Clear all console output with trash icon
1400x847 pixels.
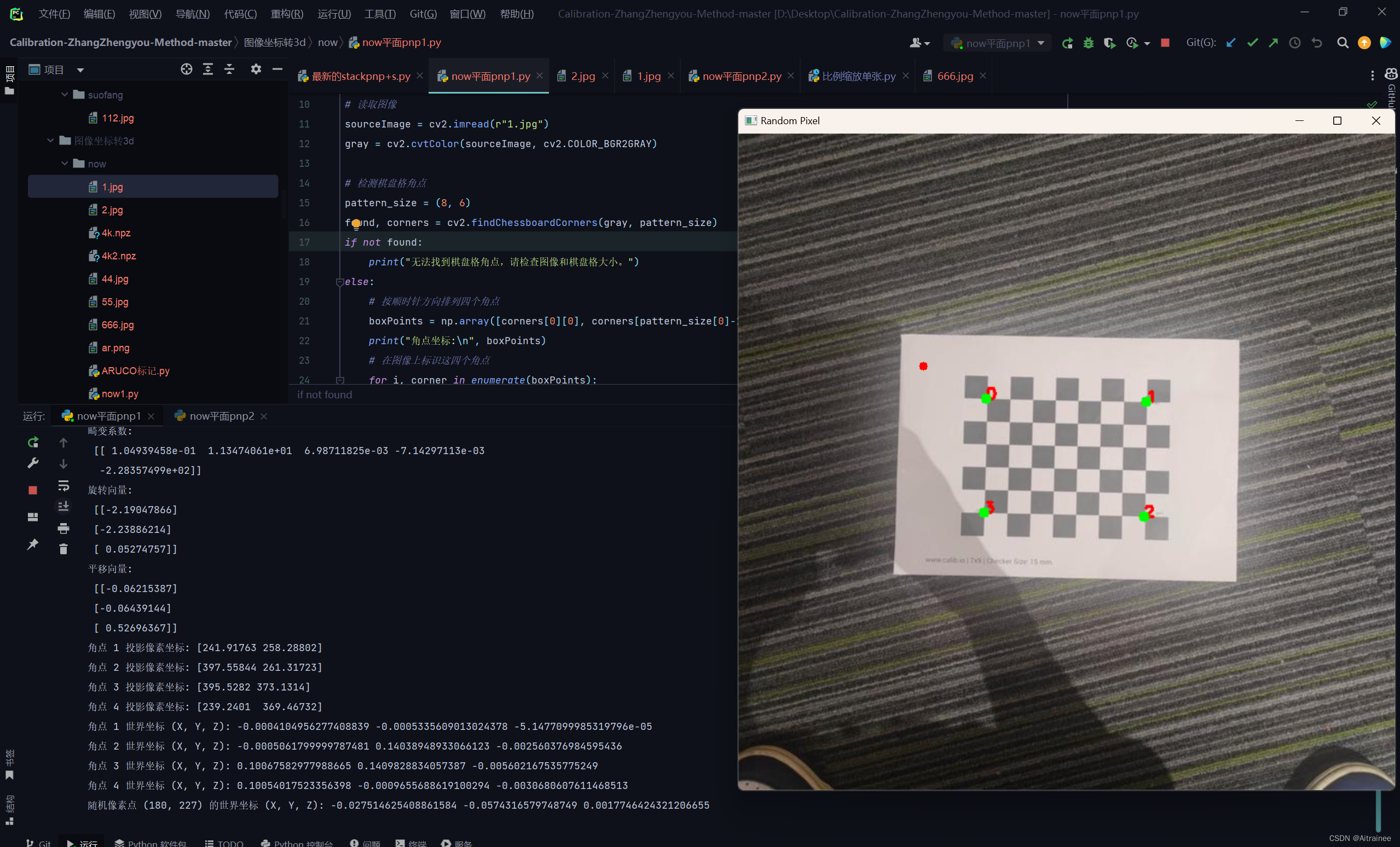click(x=63, y=549)
